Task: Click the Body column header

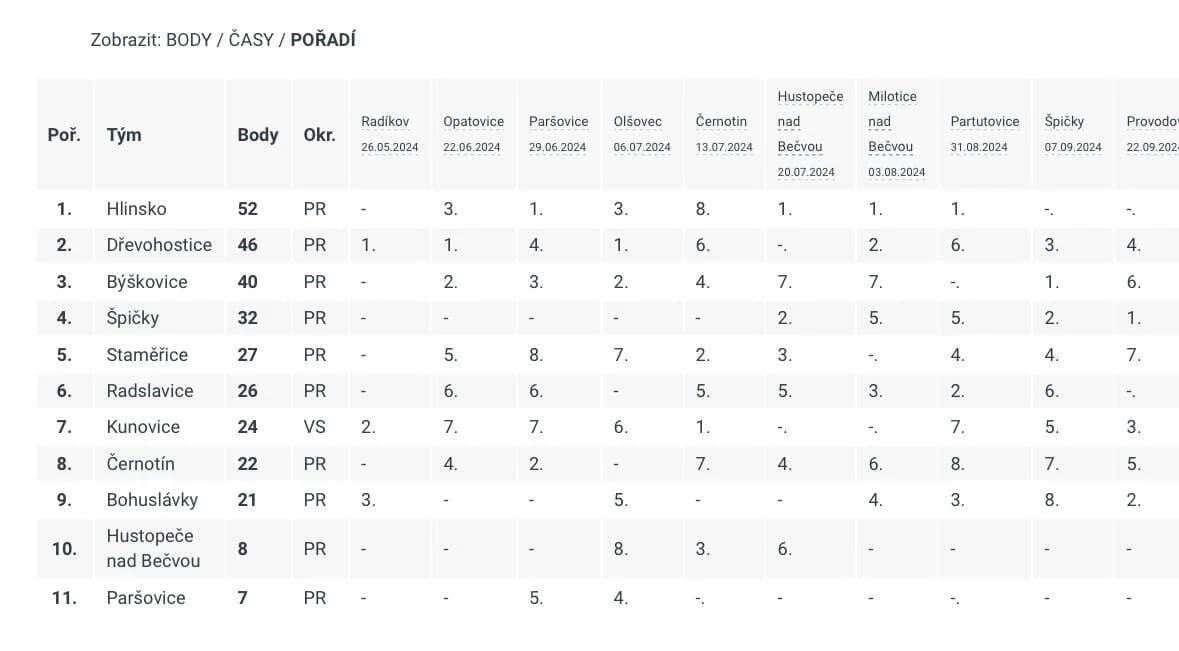Action: [x=258, y=135]
